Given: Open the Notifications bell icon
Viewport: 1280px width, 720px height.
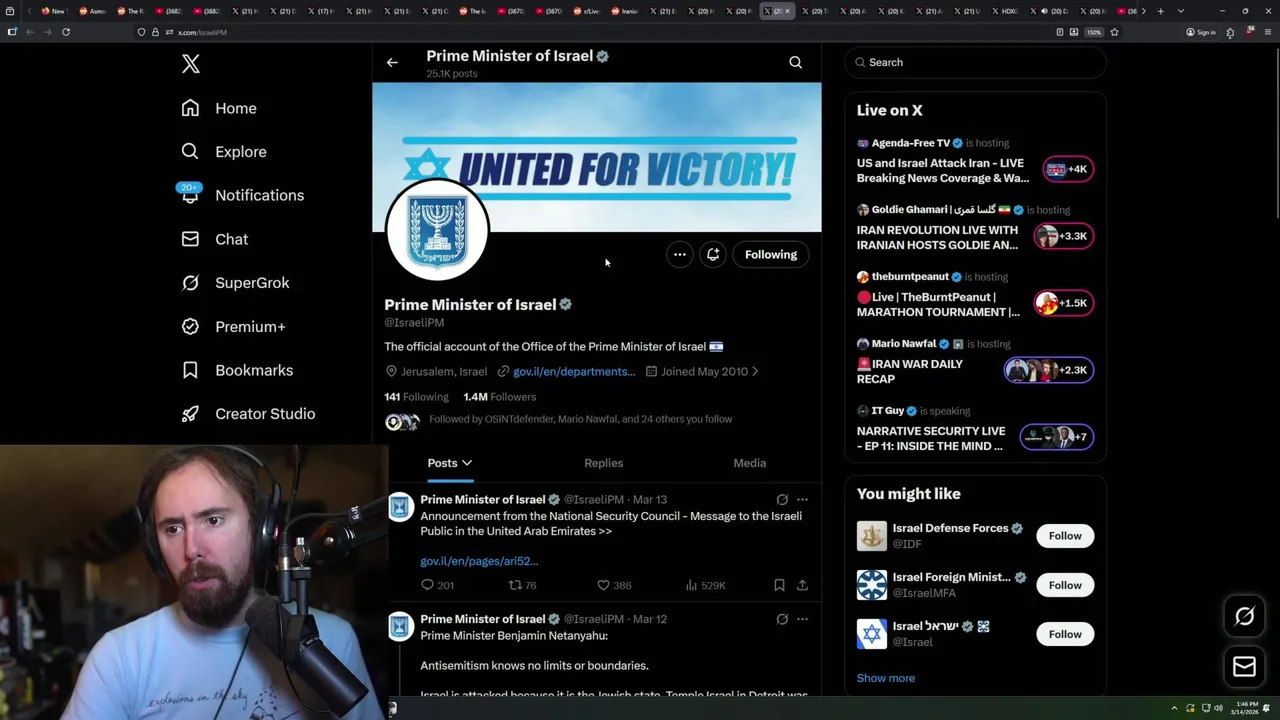Looking at the screenshot, I should coord(190,195).
